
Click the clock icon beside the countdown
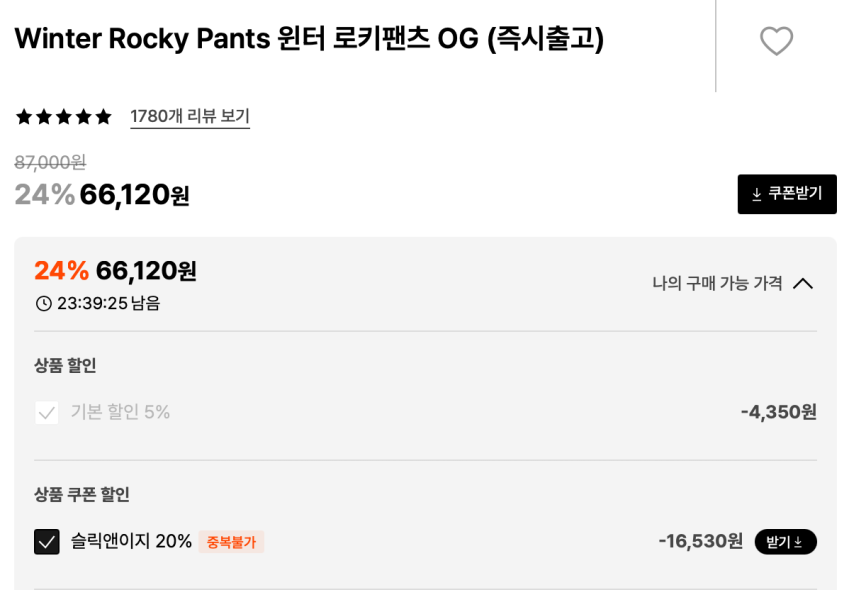pos(43,303)
